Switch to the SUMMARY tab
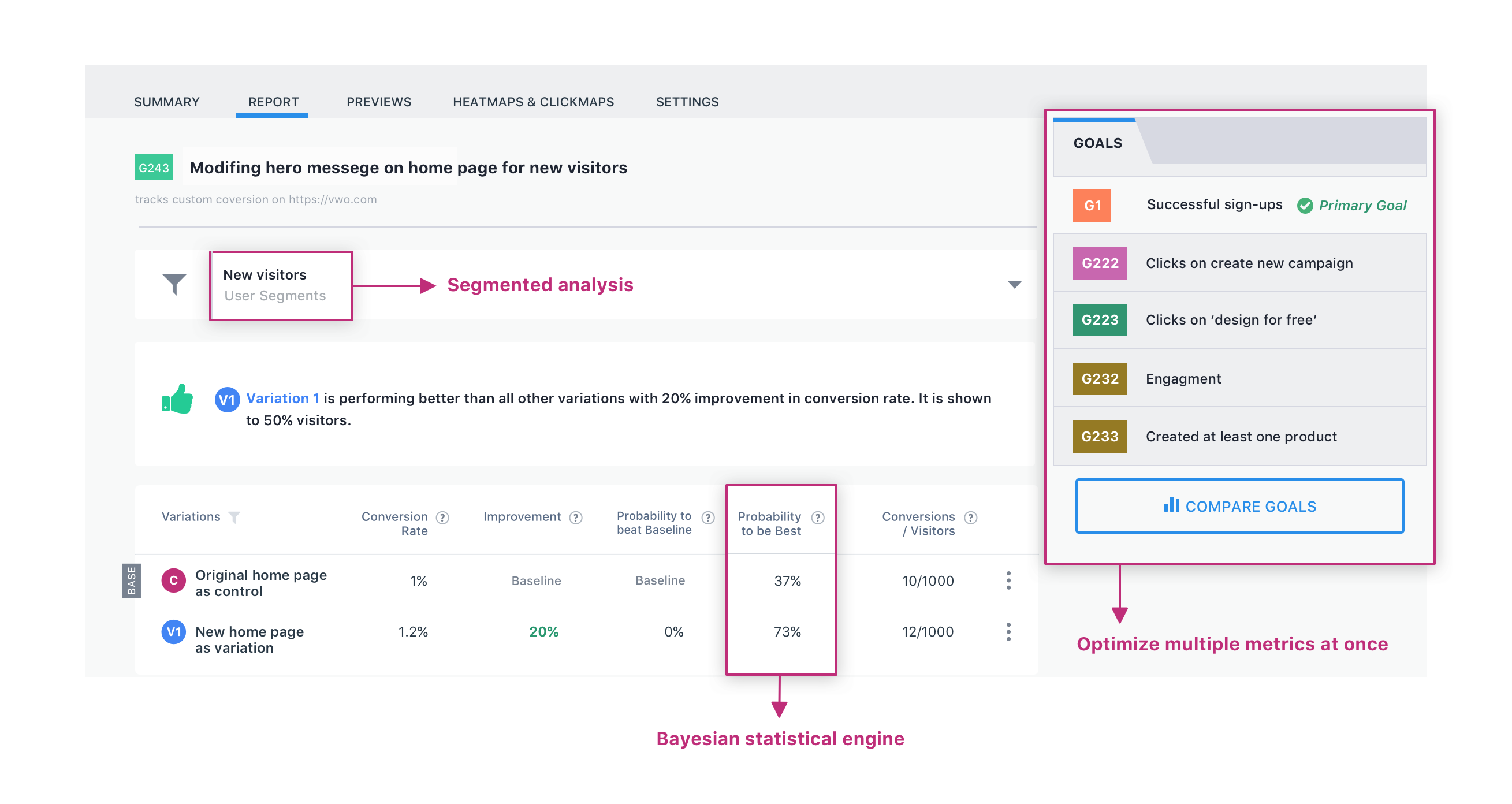This screenshot has width=1512, height=804. tap(167, 102)
